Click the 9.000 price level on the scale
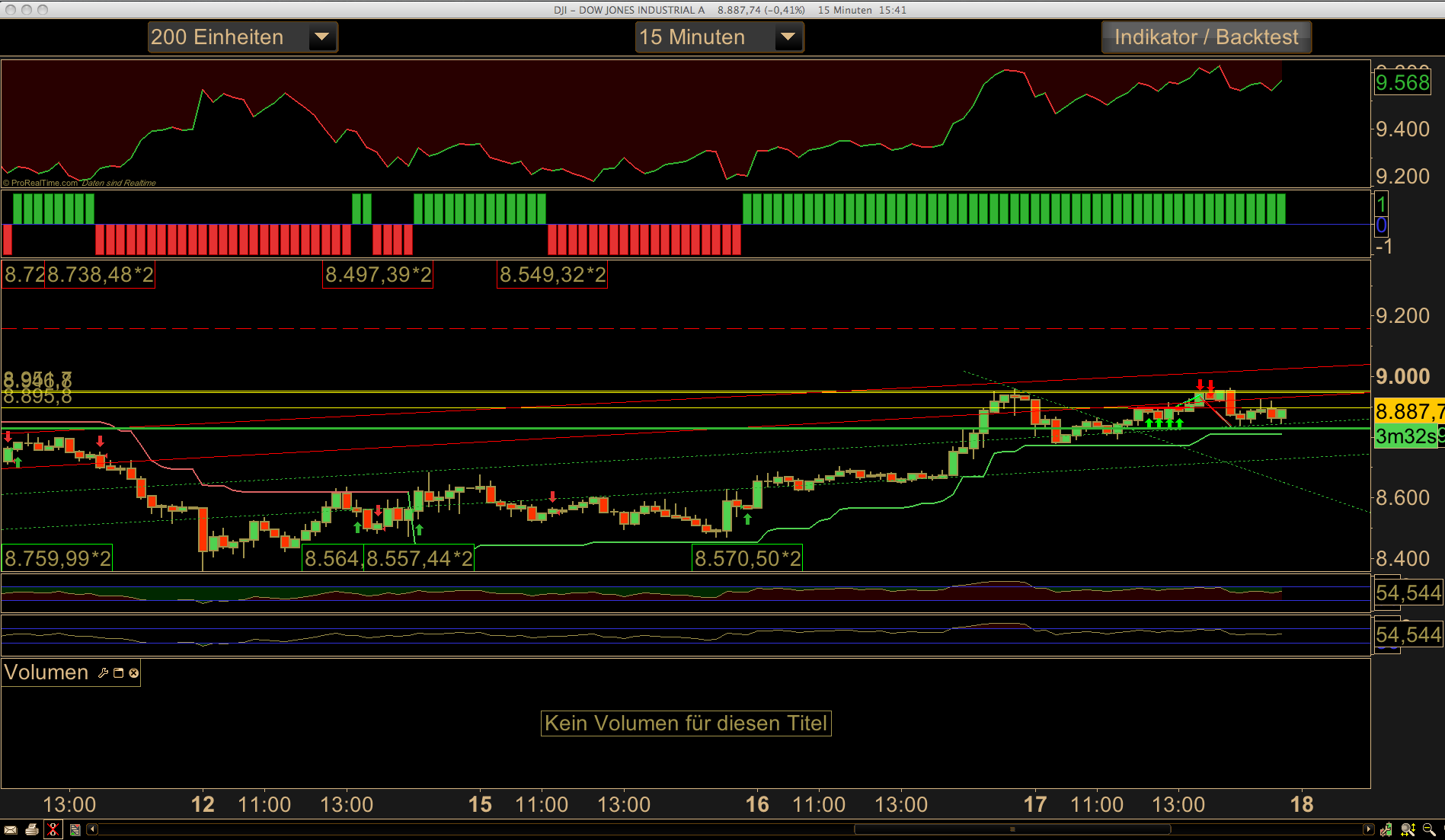 coord(1402,376)
